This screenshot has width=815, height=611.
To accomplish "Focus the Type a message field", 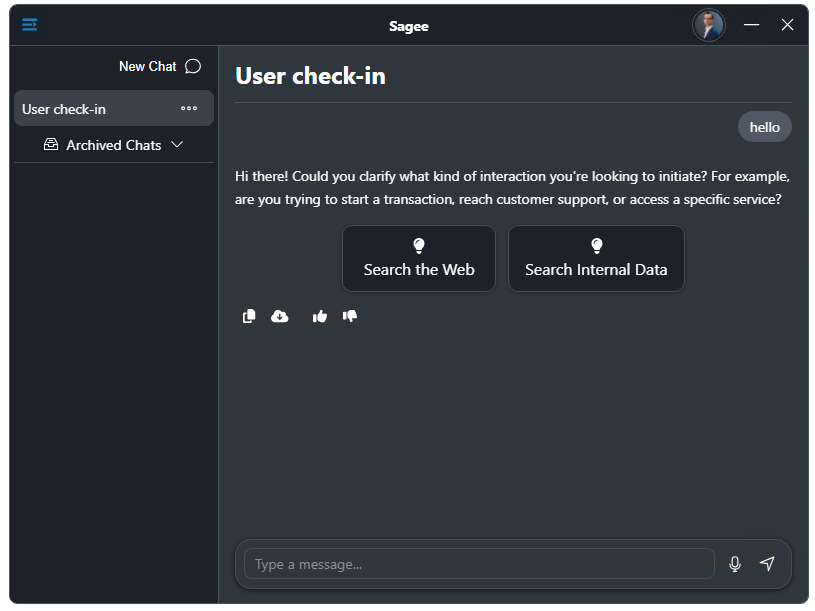I will pos(479,564).
